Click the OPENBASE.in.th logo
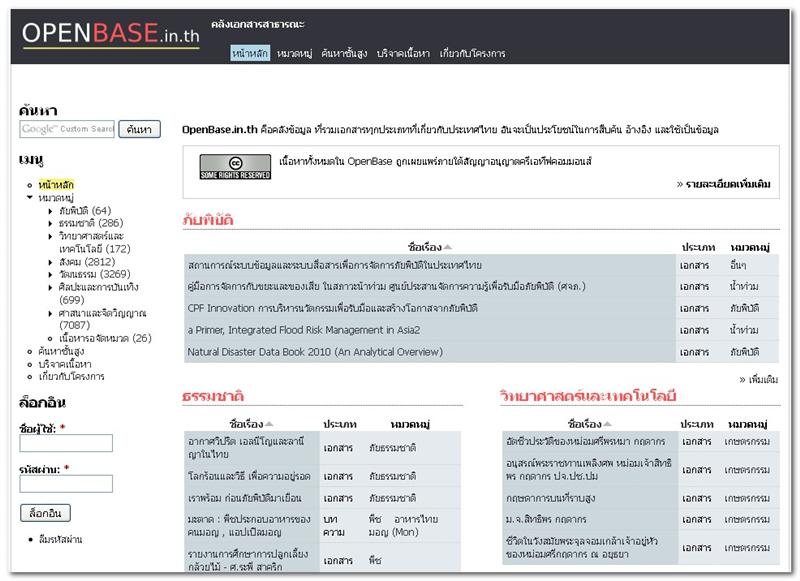 point(110,33)
